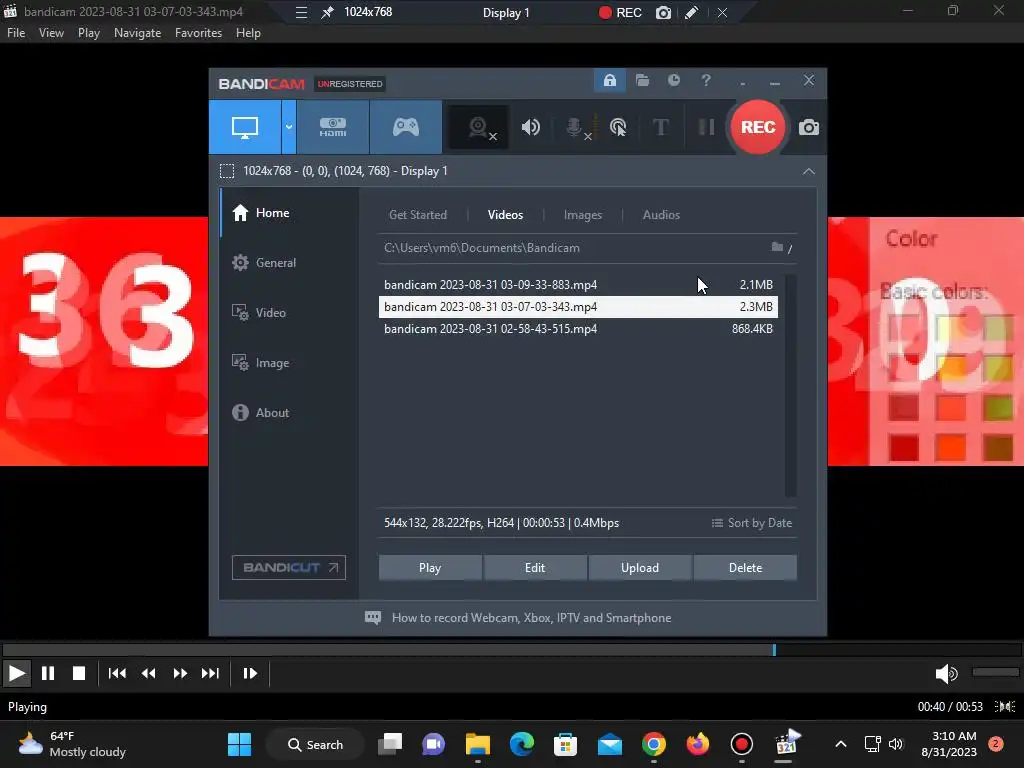Toggle webcam overlay icon
The width and height of the screenshot is (1024, 768).
click(x=479, y=127)
